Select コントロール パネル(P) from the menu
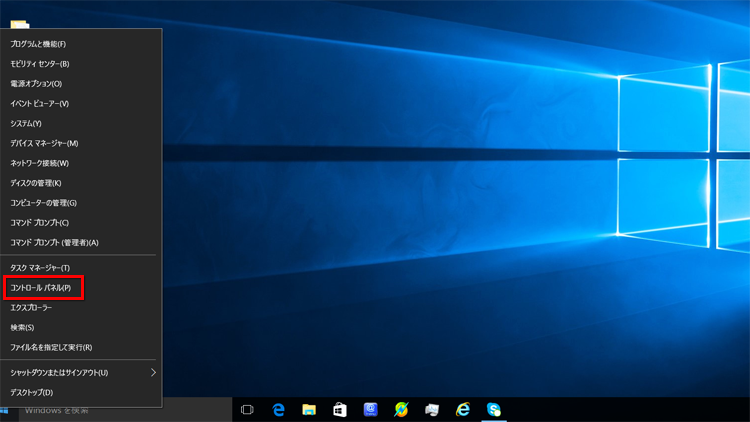 click(41, 288)
